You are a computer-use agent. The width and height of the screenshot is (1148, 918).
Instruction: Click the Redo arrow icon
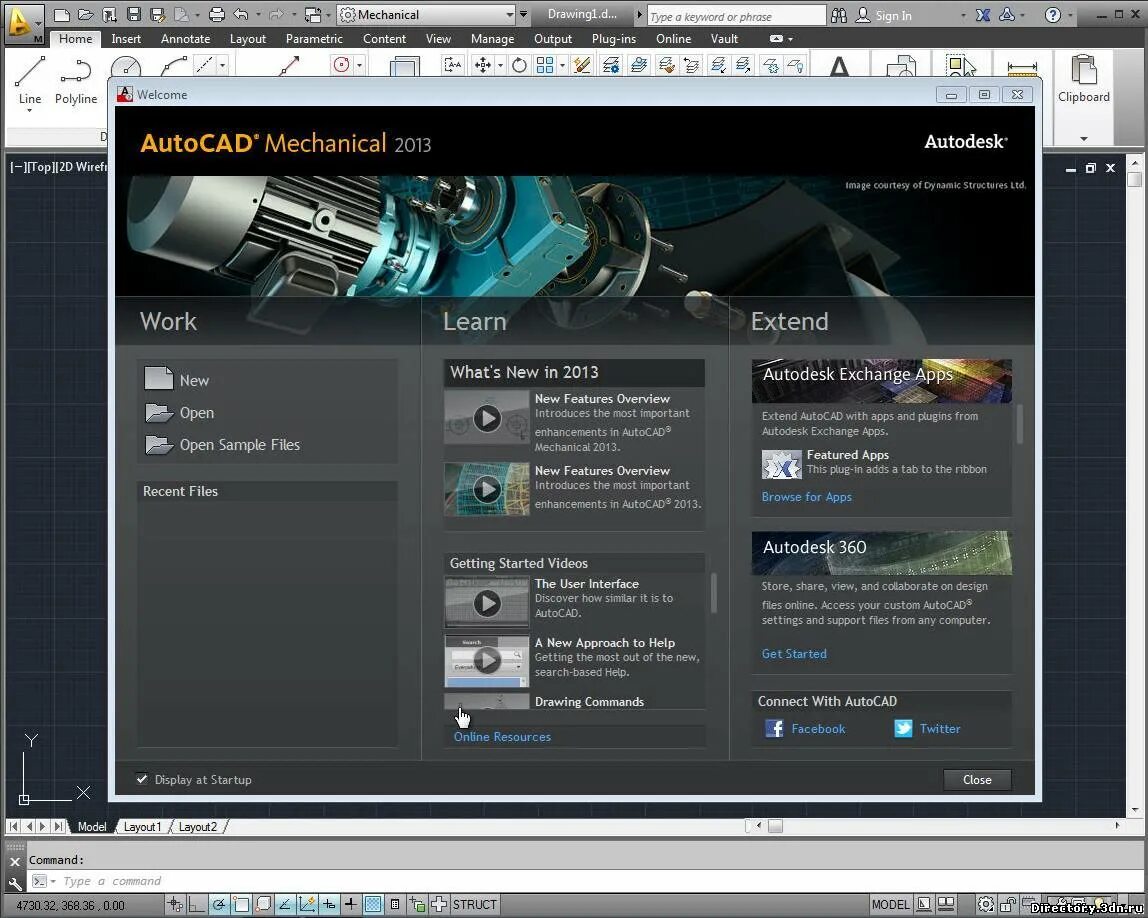pos(276,15)
